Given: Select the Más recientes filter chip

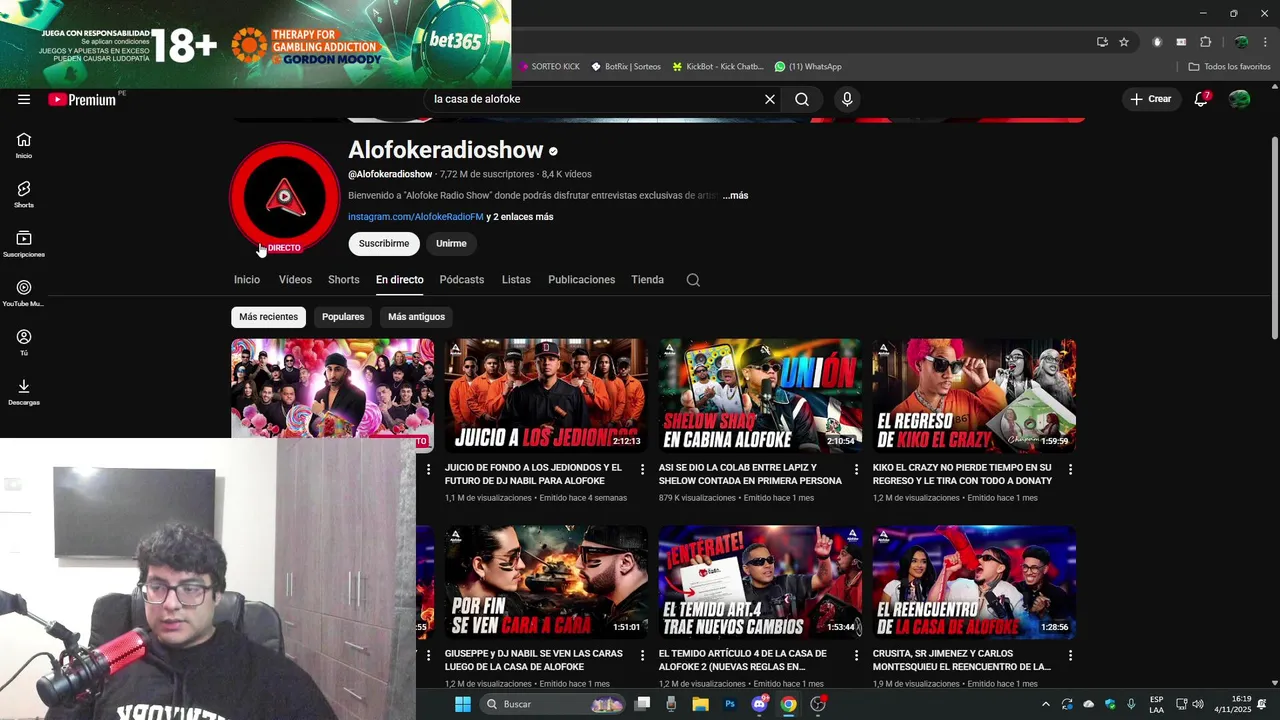Looking at the screenshot, I should click(x=268, y=317).
